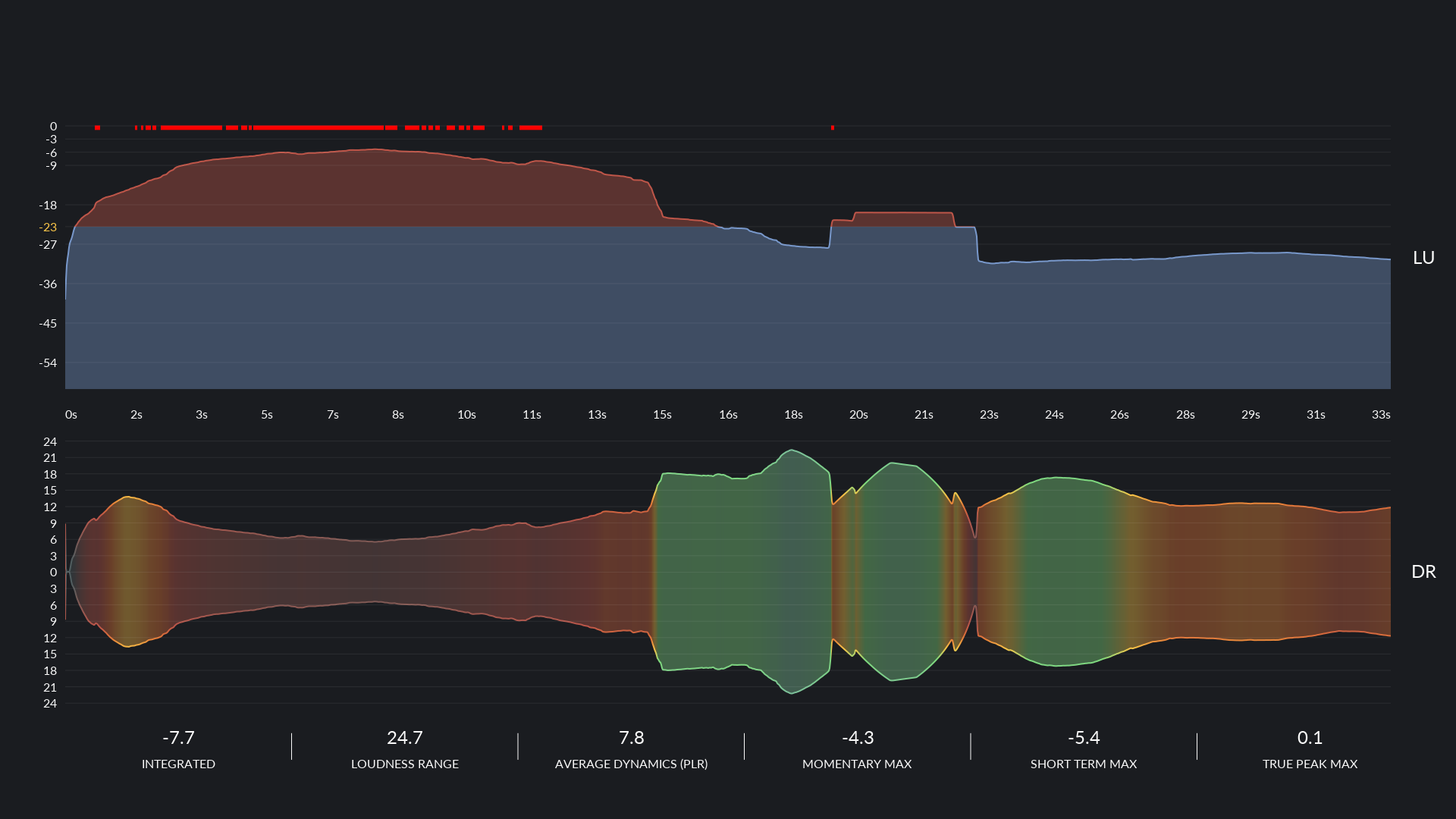Select the SHORT TERM MAX label
This screenshot has width=1456, height=819.
point(1084,764)
